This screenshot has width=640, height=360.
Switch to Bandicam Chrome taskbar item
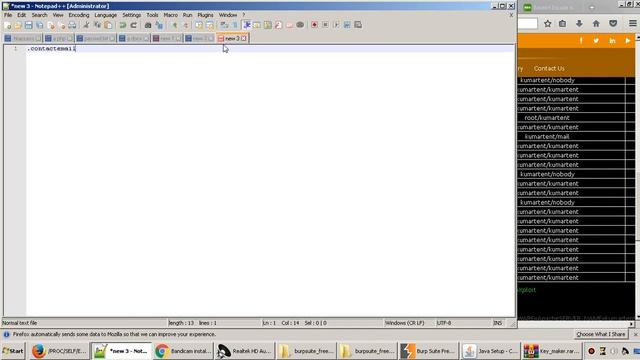coord(183,351)
